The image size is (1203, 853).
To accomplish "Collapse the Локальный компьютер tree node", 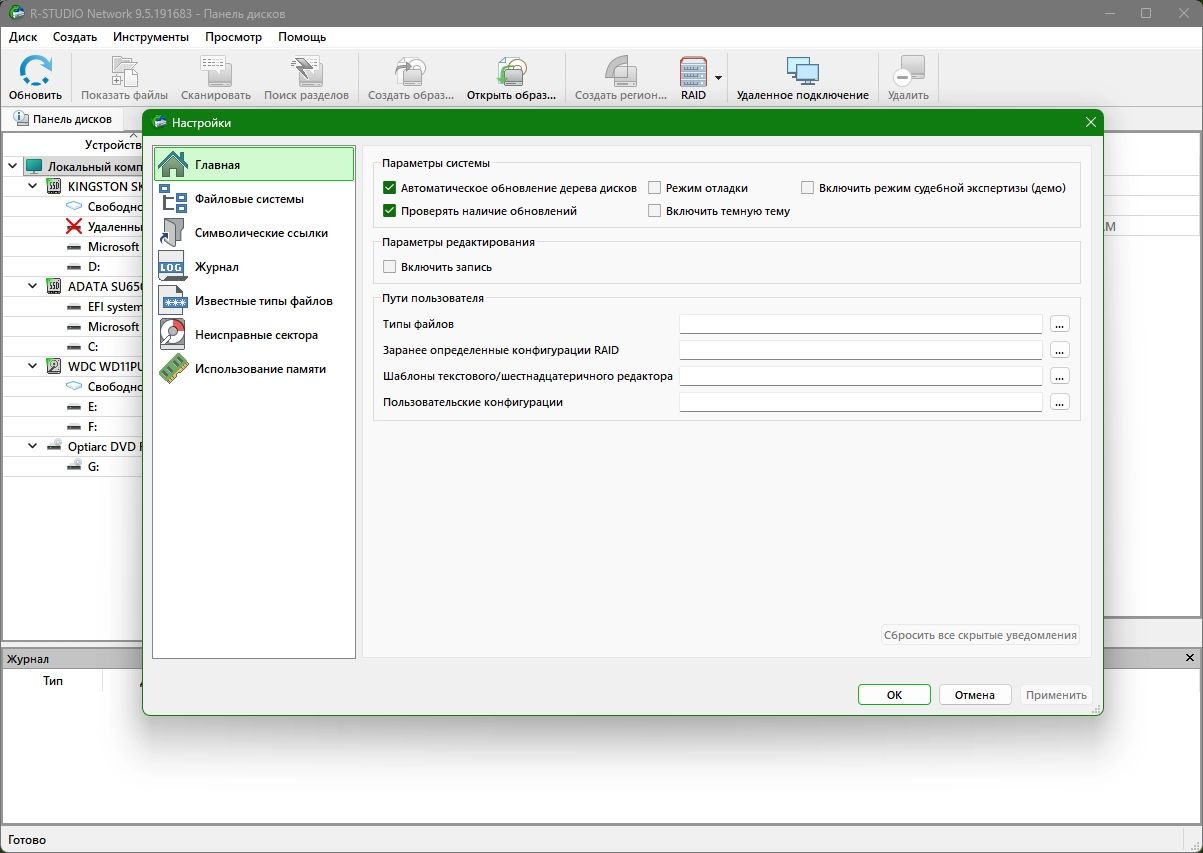I will pyautogui.click(x=13, y=166).
